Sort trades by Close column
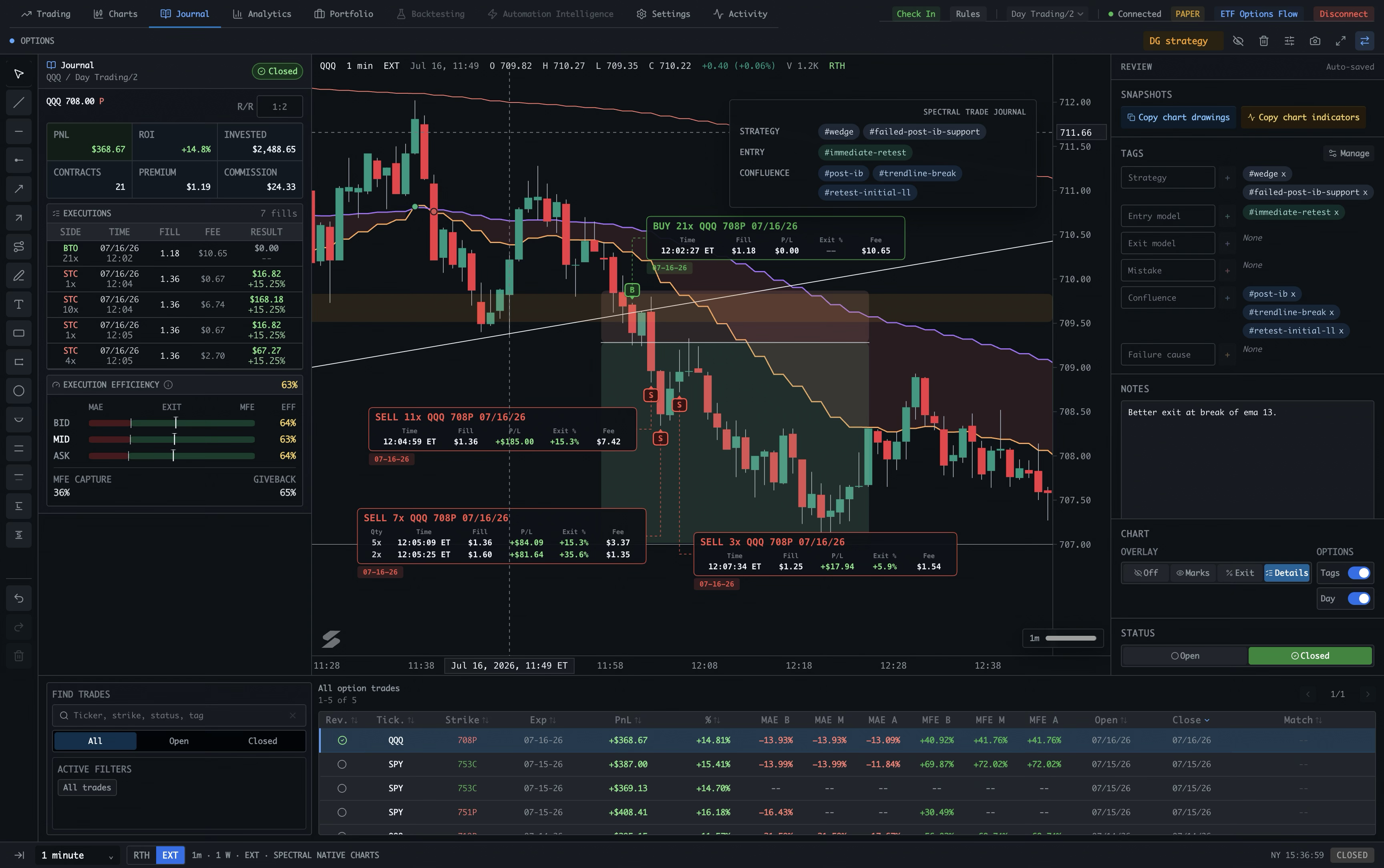1384x868 pixels. coord(1191,720)
